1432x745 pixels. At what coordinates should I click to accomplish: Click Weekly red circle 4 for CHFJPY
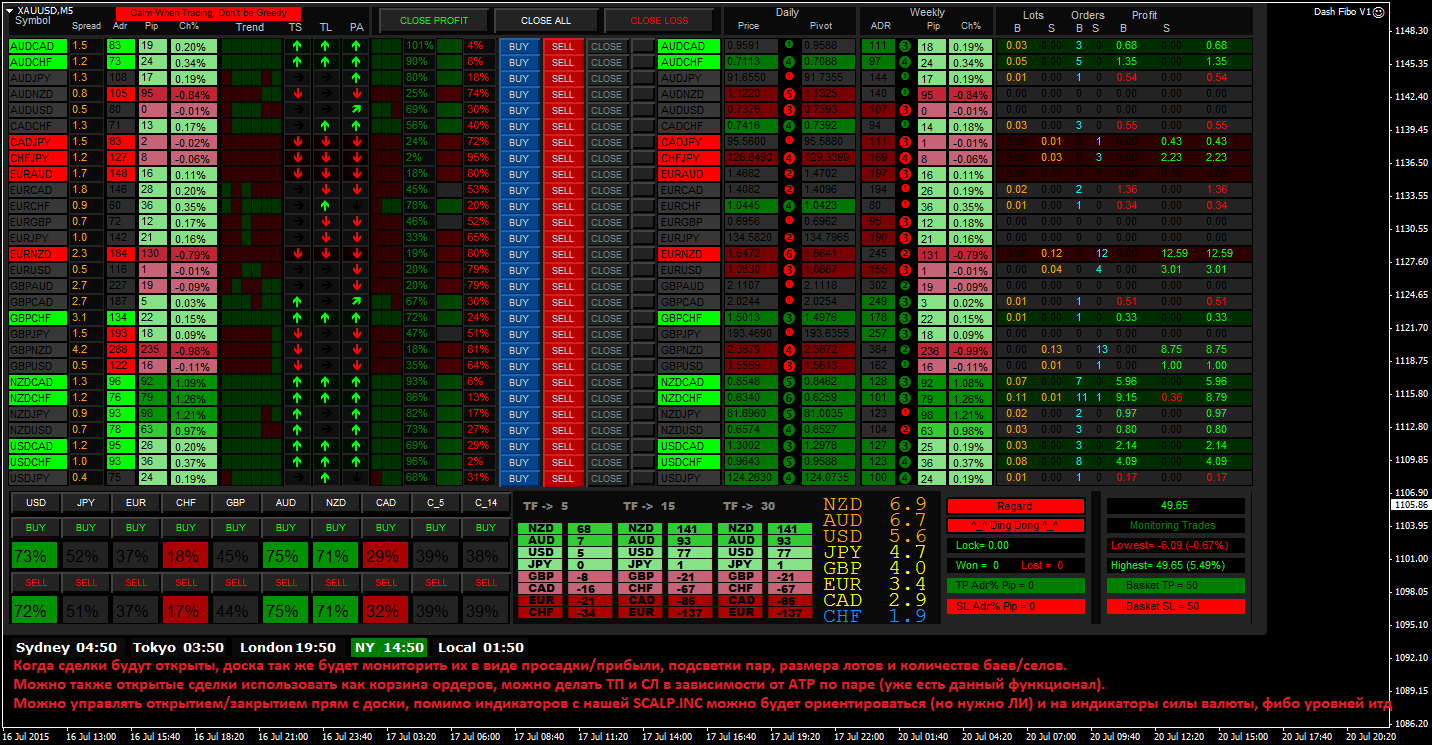click(x=904, y=158)
